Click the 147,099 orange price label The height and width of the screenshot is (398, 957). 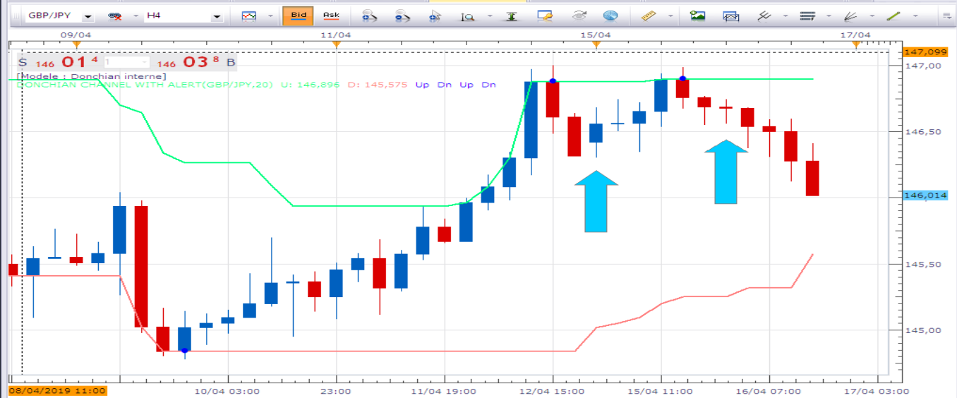(925, 52)
